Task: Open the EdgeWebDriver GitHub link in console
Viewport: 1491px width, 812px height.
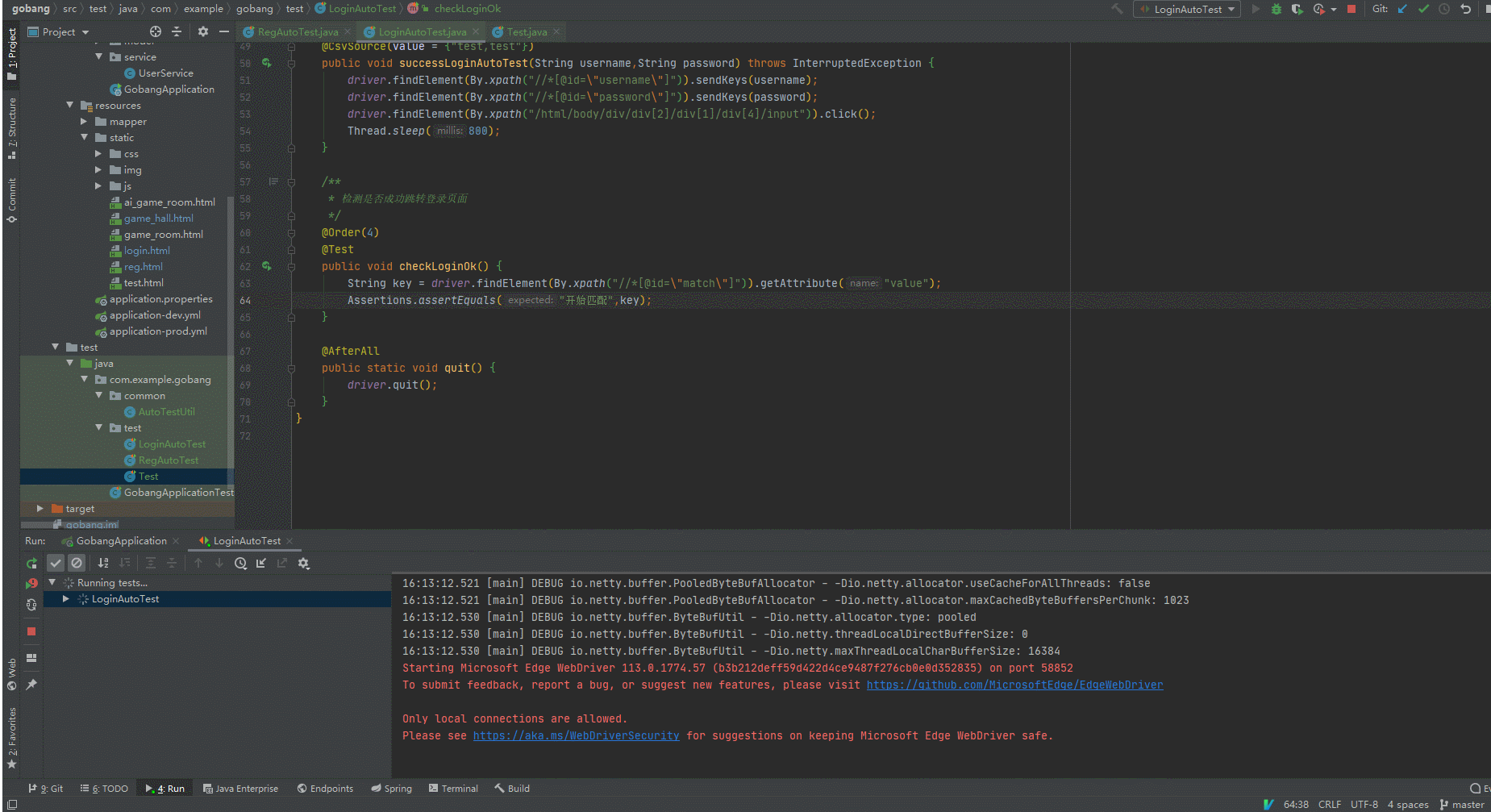Action: [1014, 685]
